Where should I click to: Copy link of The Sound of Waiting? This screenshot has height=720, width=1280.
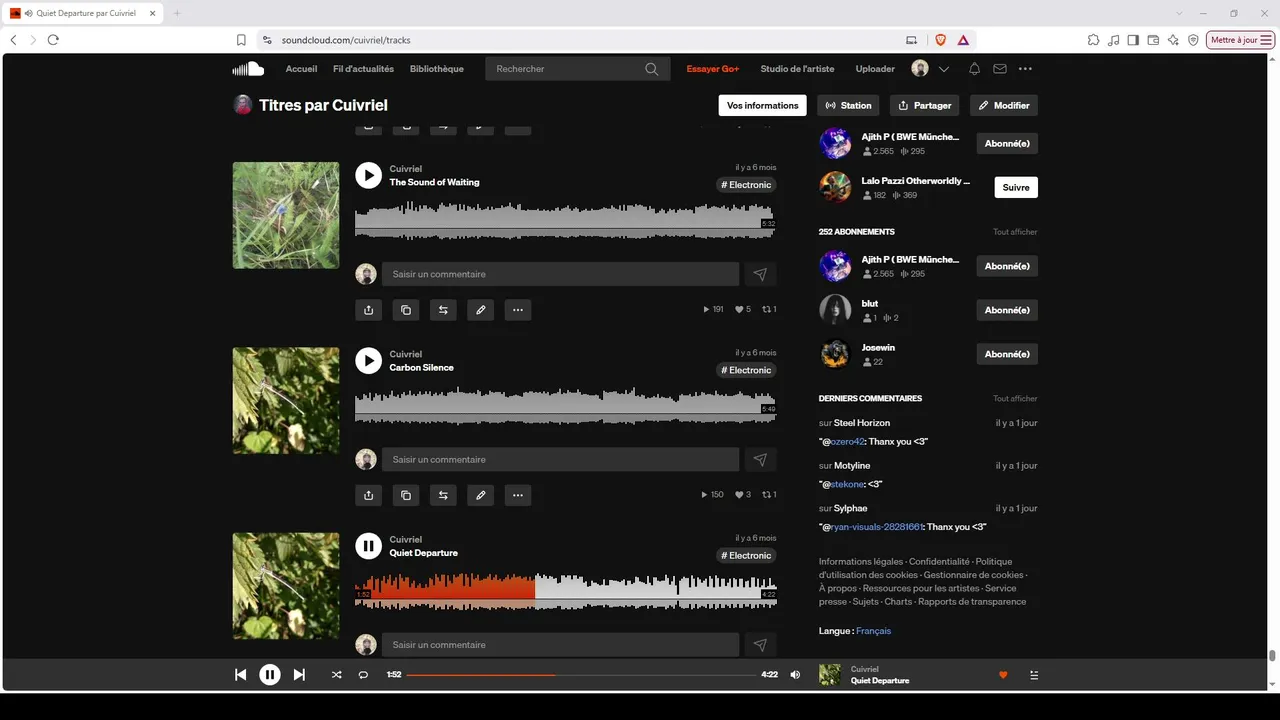pos(406,310)
